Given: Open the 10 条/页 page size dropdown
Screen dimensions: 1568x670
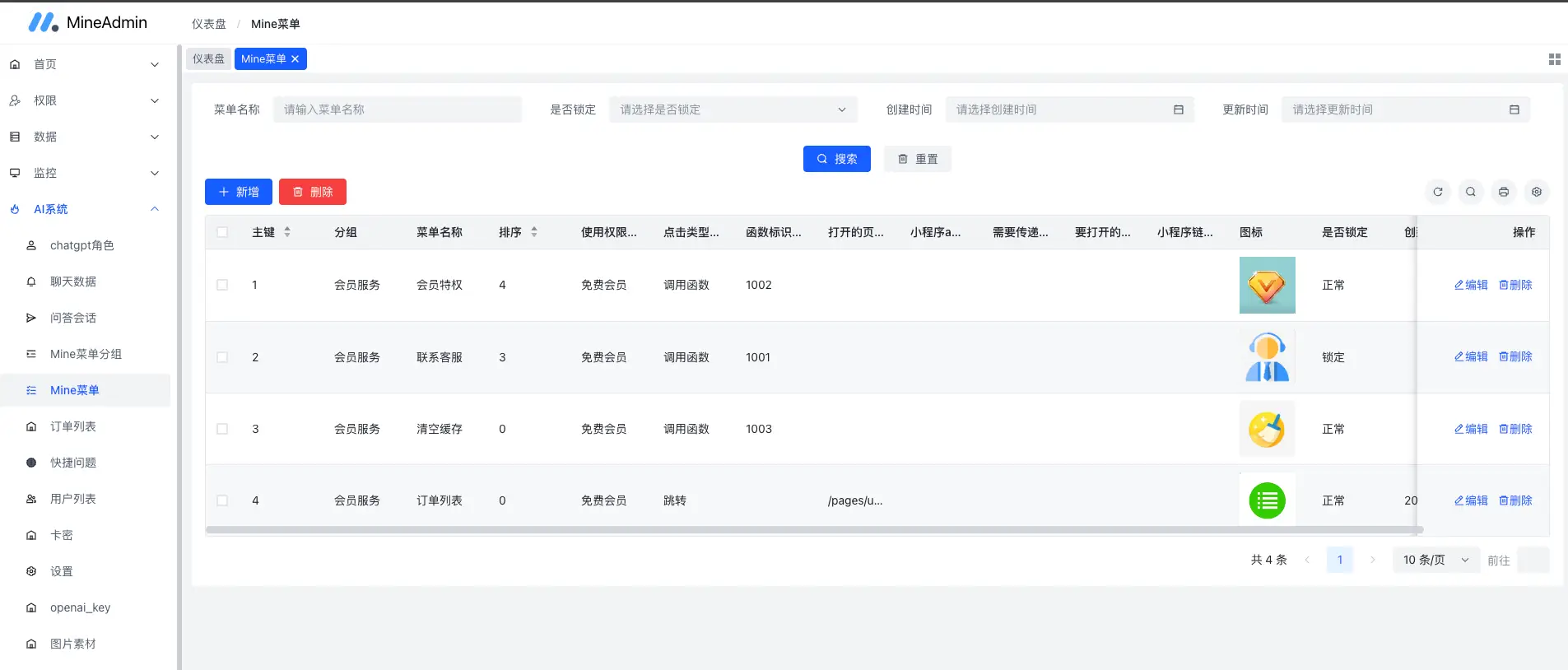Looking at the screenshot, I should [1435, 560].
